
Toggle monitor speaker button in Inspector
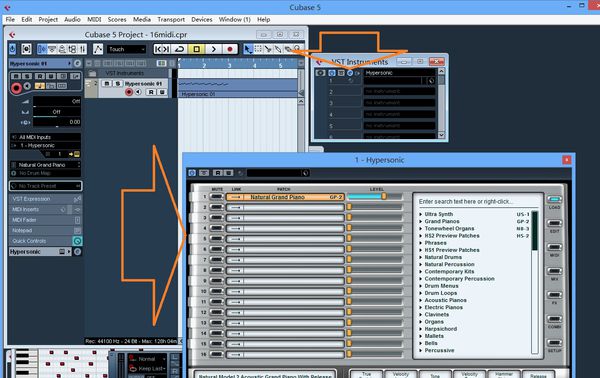(28, 86)
